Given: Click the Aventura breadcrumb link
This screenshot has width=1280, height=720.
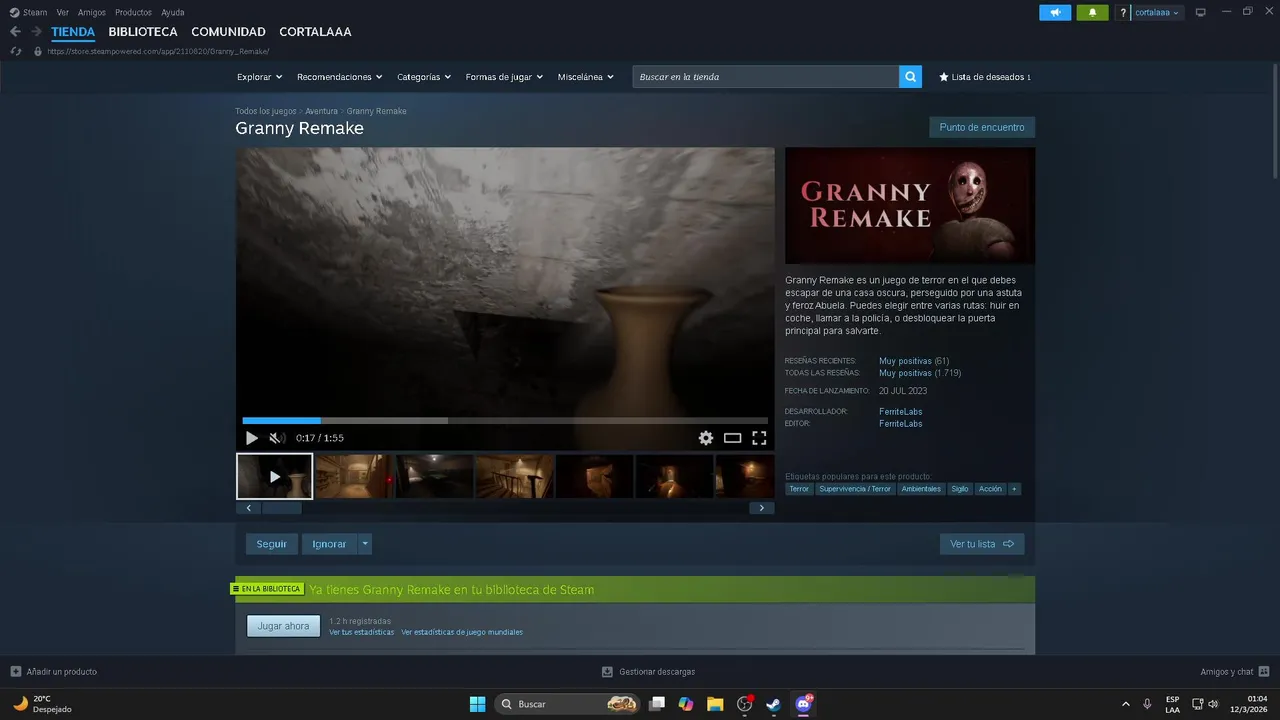Looking at the screenshot, I should 321,111.
